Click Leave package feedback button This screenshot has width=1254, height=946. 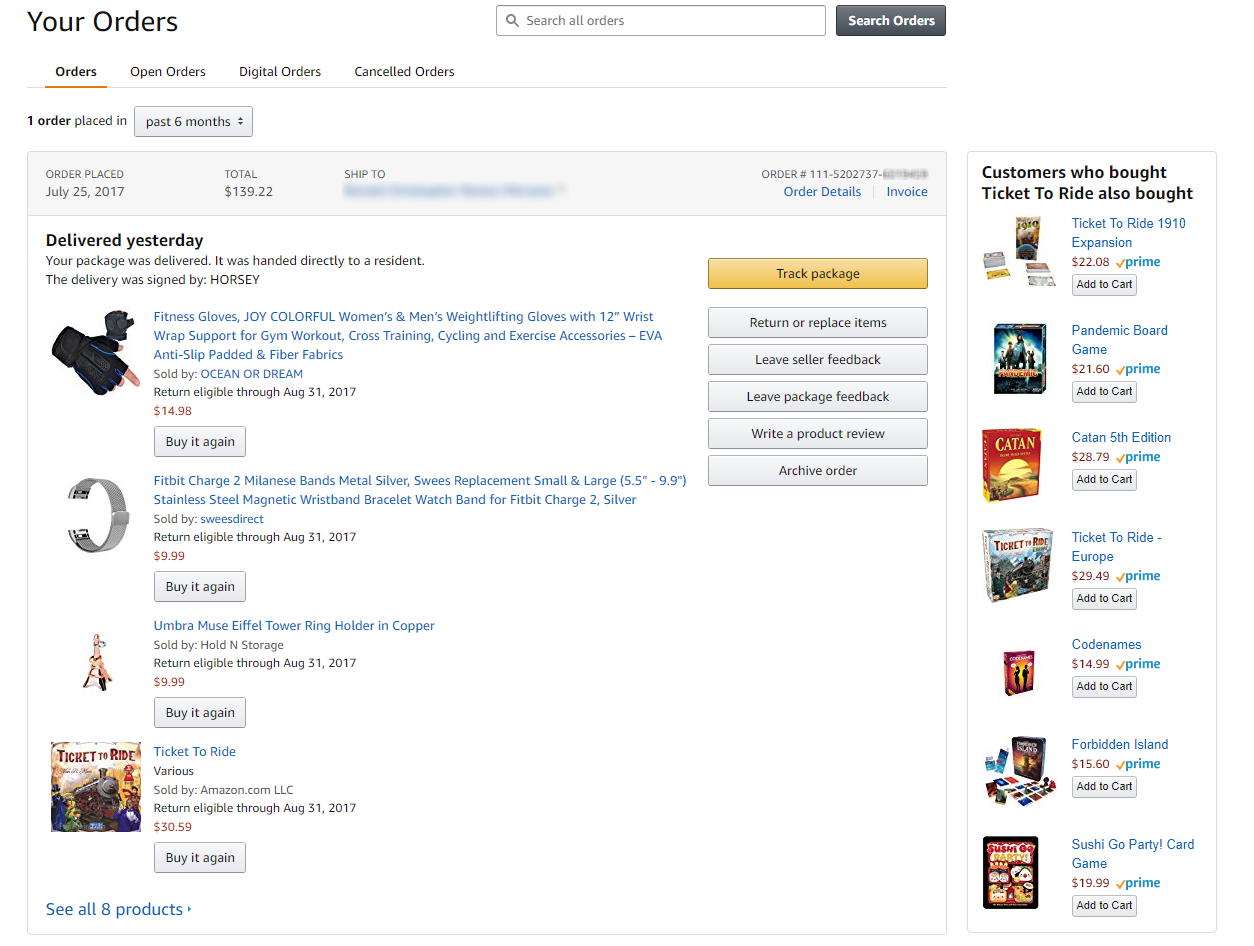pyautogui.click(x=818, y=397)
